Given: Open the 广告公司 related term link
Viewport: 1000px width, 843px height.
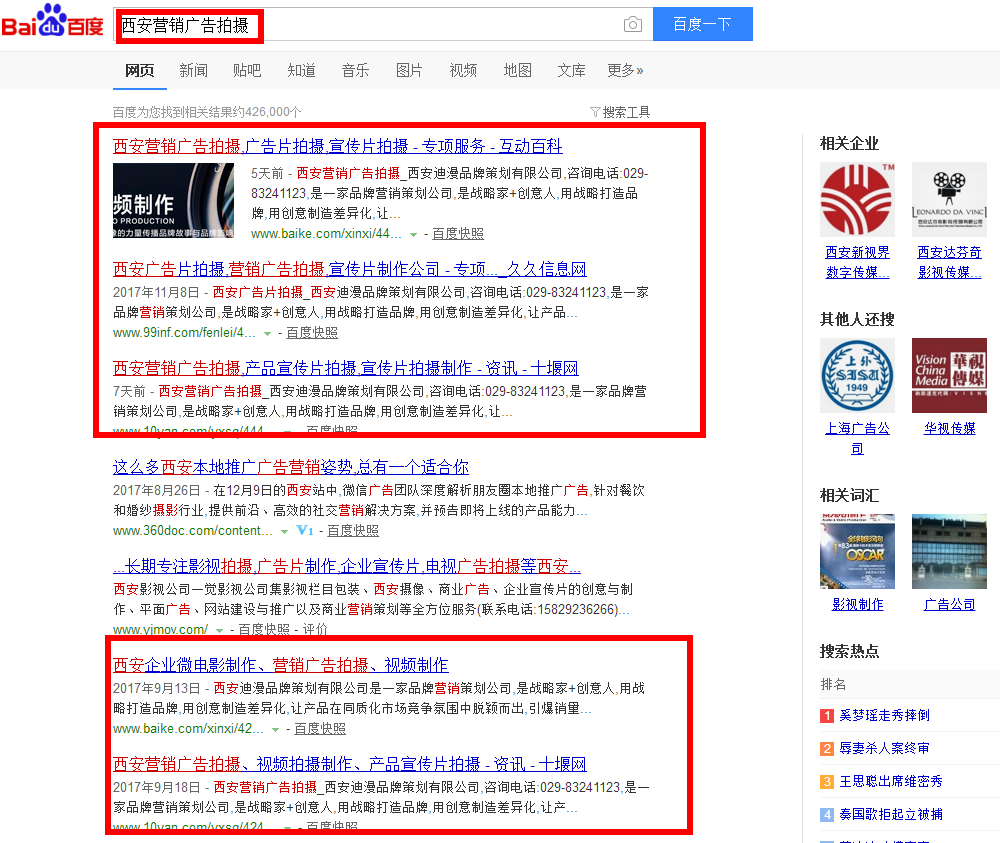Looking at the screenshot, I should point(950,605).
